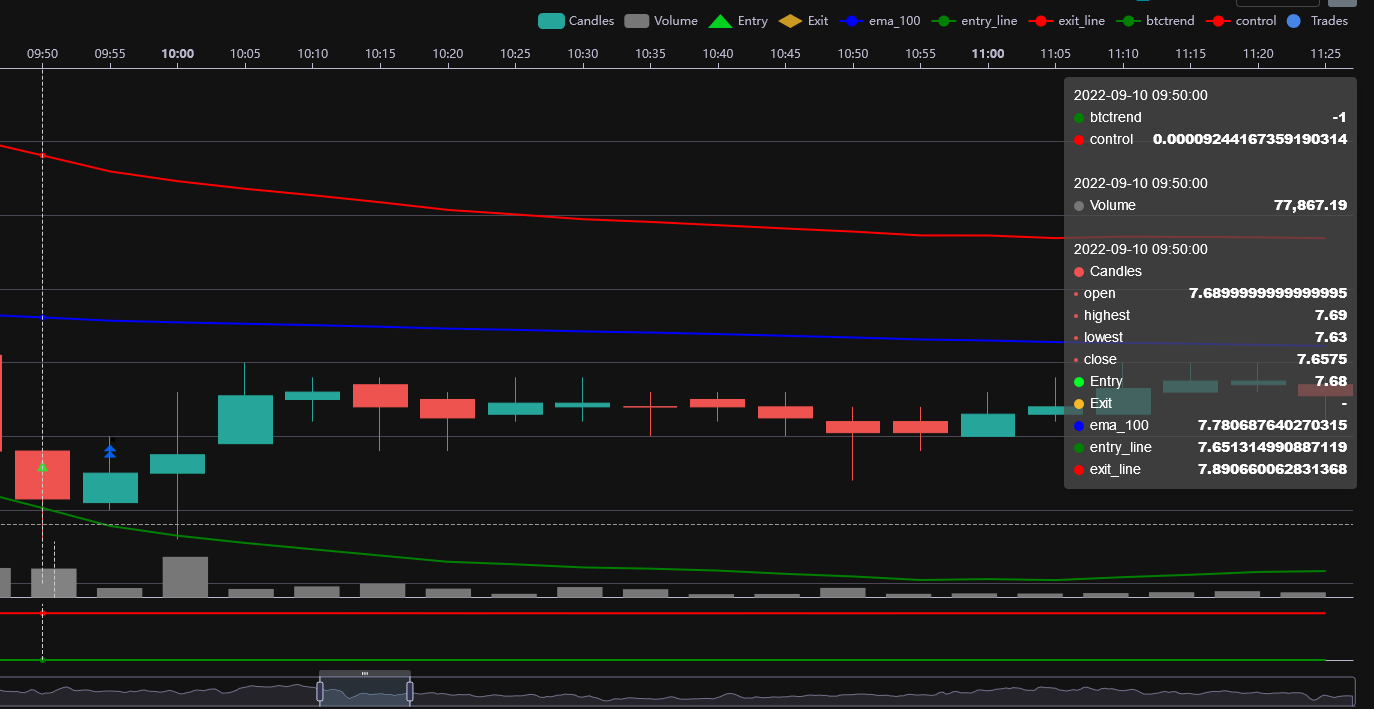Click blue trade arrows marker at 09:55

[110, 451]
